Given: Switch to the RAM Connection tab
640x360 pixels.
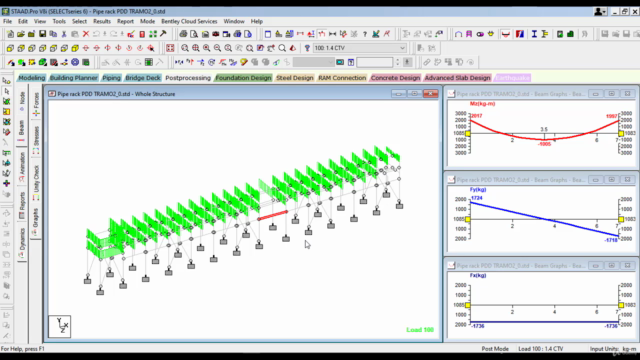Looking at the screenshot, I should (x=342, y=78).
